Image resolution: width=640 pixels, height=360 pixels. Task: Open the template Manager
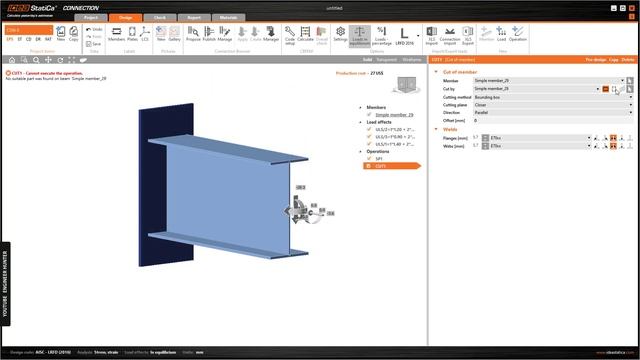point(271,34)
